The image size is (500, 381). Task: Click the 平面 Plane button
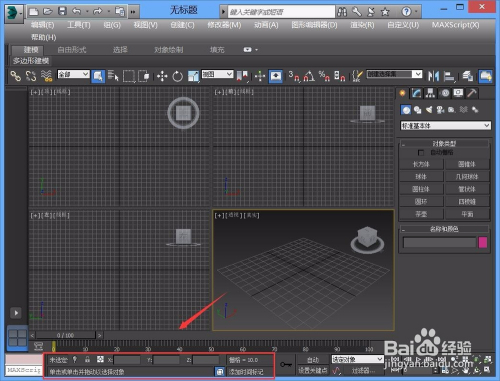(x=467, y=214)
